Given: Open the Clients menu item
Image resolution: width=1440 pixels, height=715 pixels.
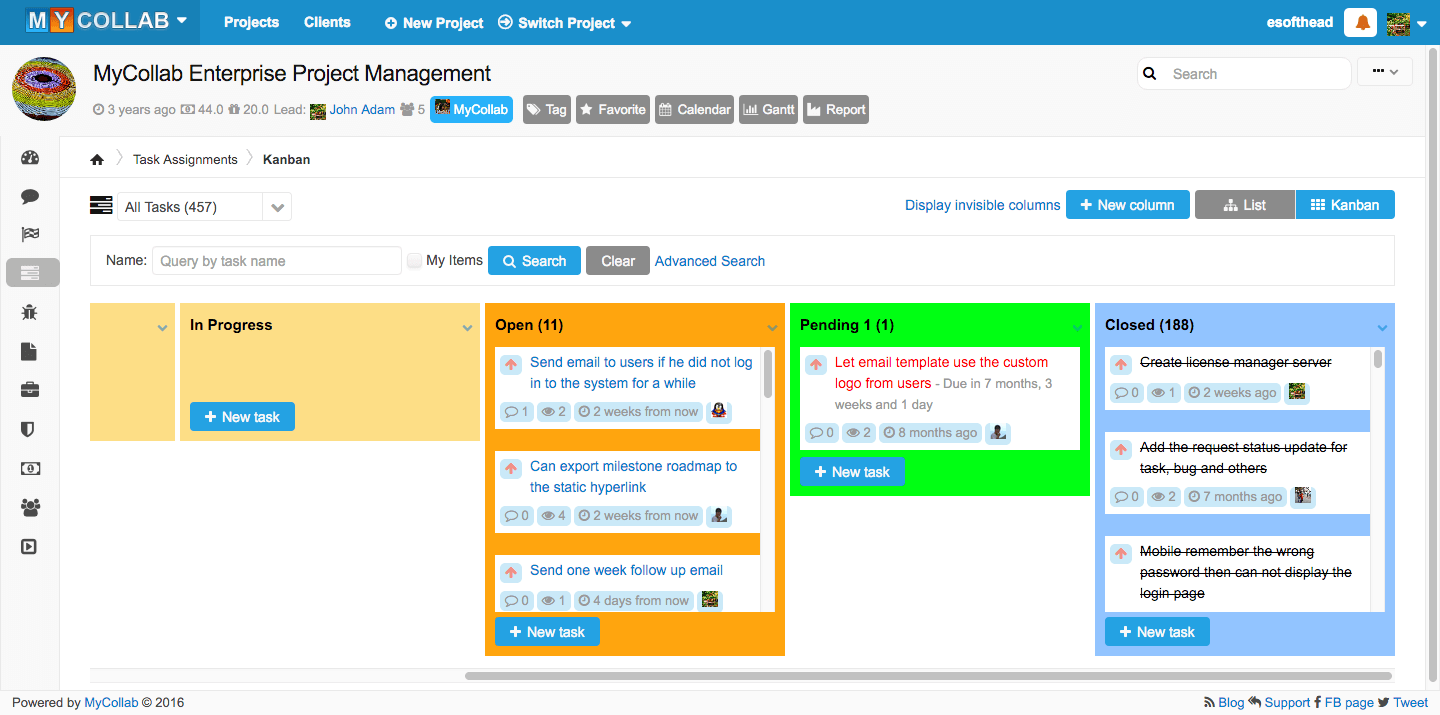Looking at the screenshot, I should 327,22.
